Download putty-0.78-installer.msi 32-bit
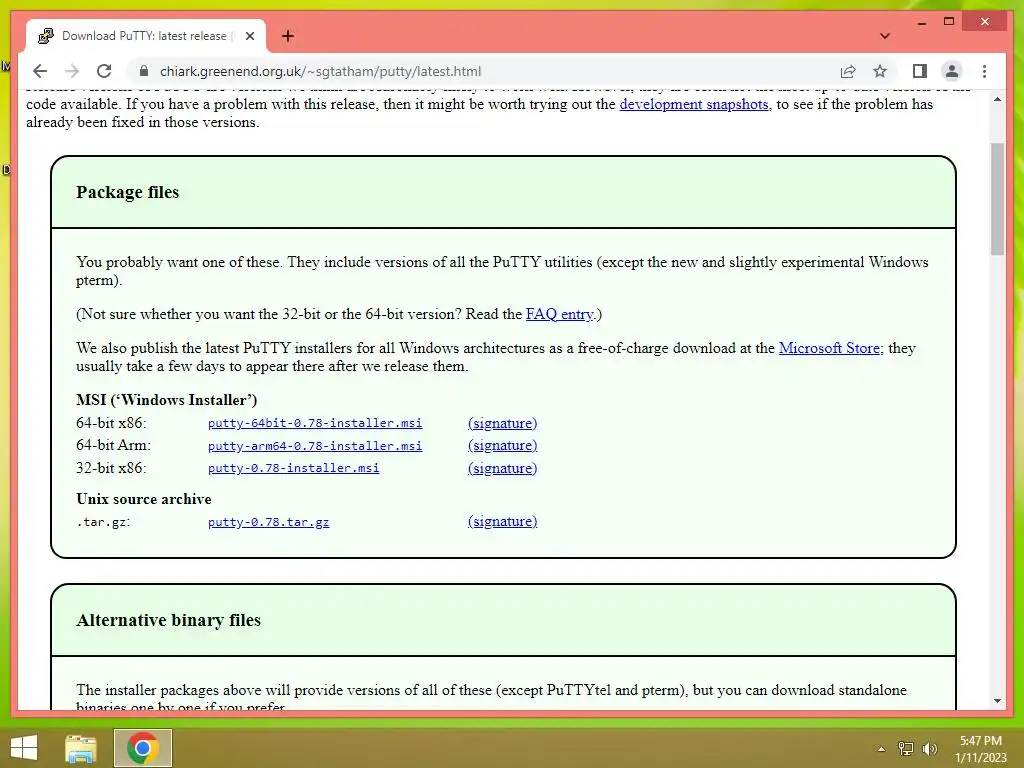Screen dimensions: 1024x768 pos(293,468)
